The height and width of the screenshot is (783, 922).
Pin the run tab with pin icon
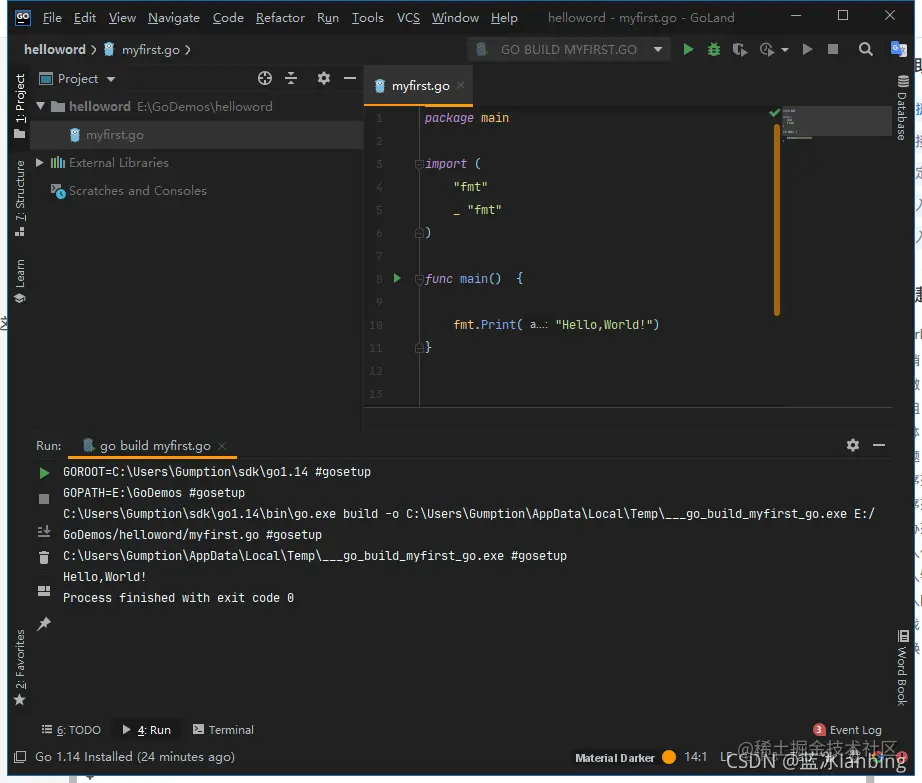(44, 624)
